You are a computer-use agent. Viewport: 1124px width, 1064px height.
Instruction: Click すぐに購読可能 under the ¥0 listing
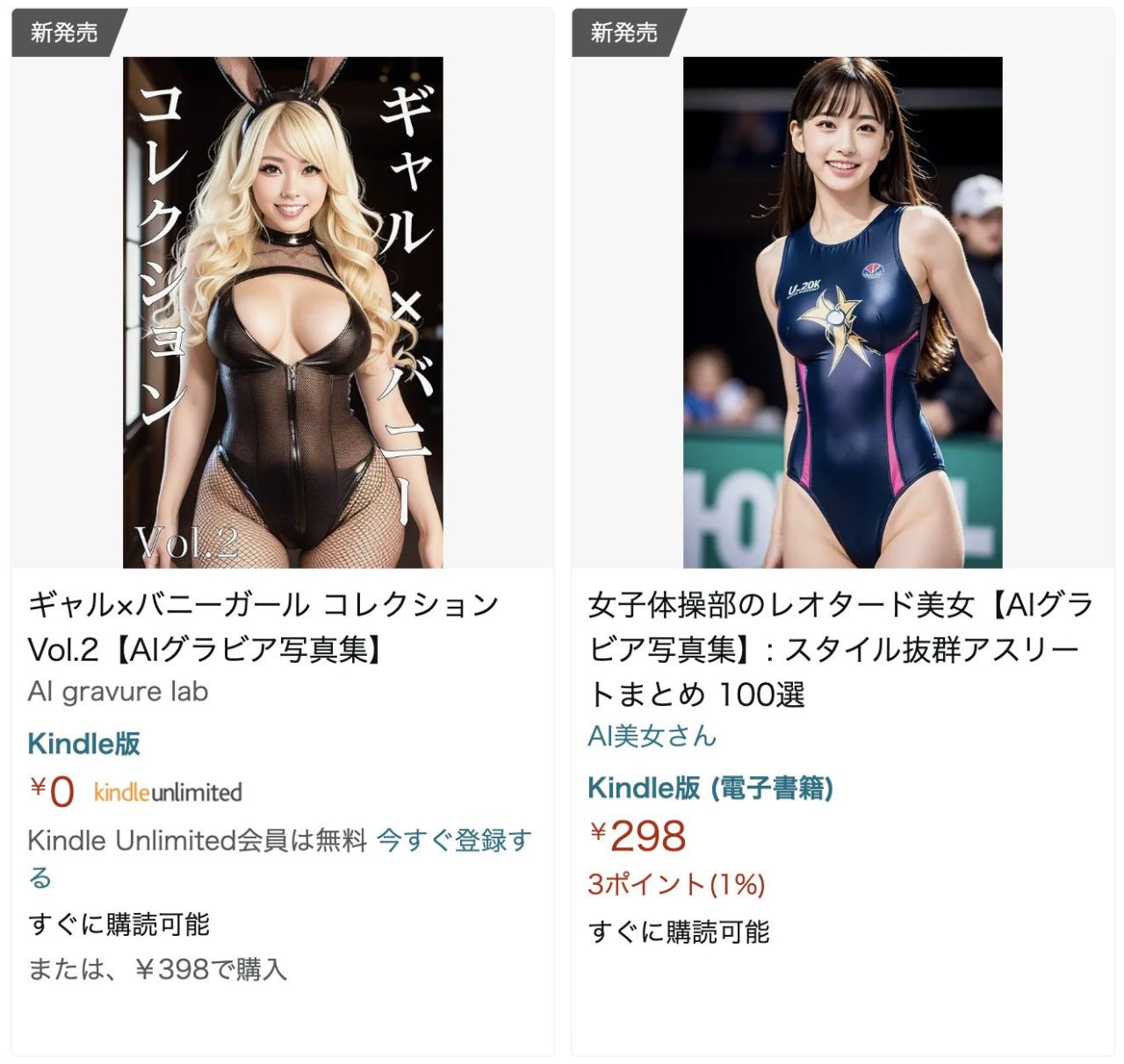(119, 924)
